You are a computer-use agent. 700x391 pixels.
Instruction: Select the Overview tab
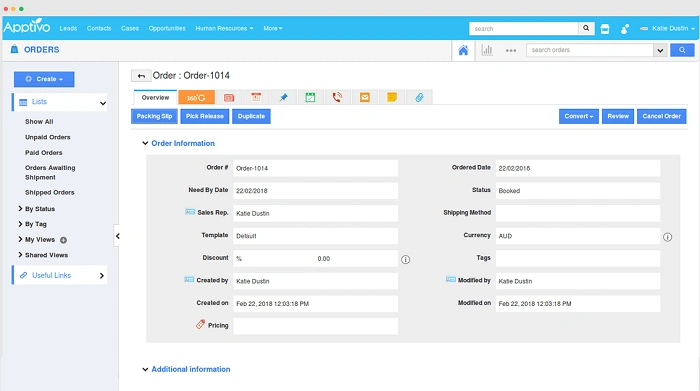(155, 97)
